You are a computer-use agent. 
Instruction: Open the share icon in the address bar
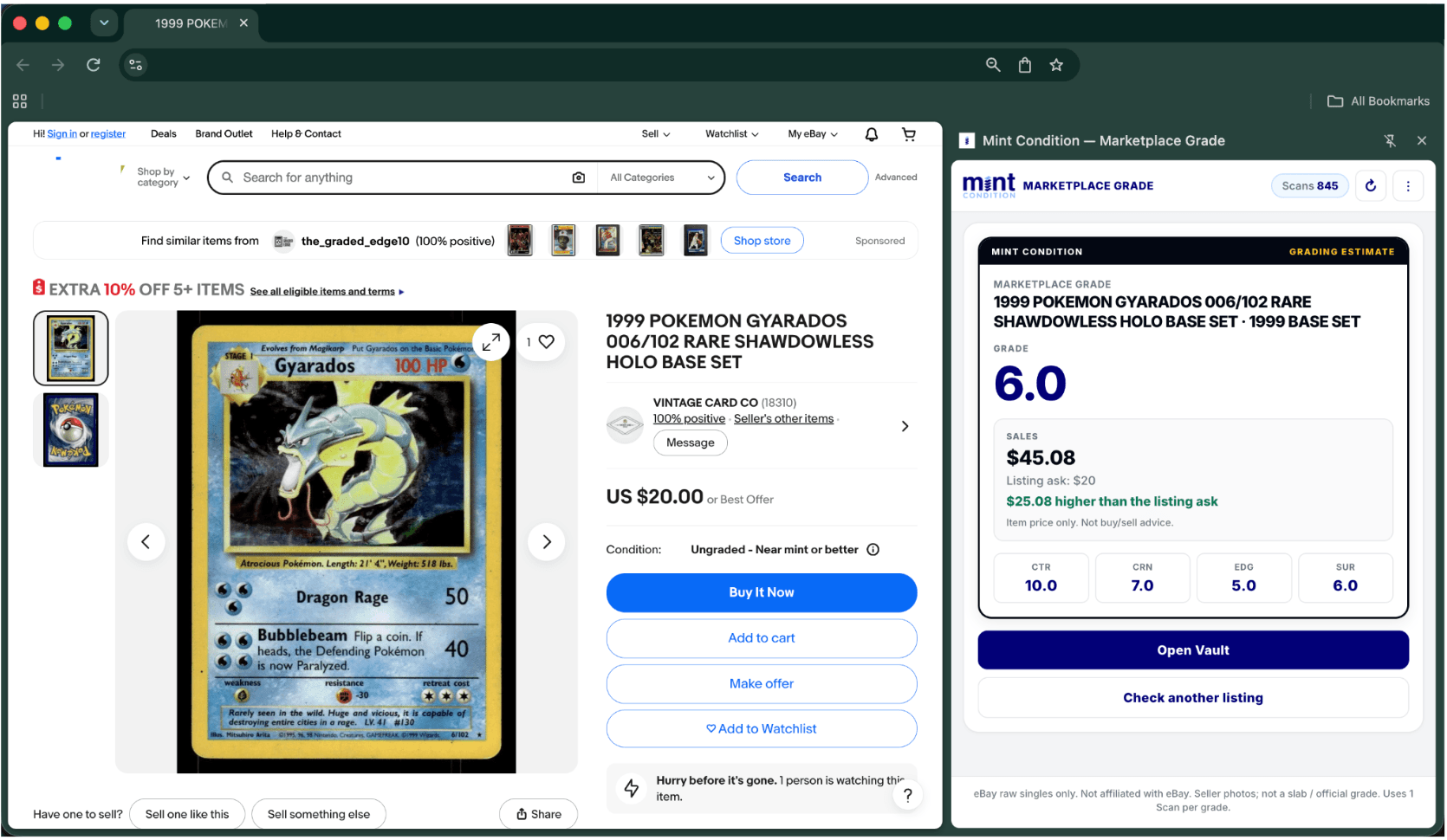click(1025, 65)
